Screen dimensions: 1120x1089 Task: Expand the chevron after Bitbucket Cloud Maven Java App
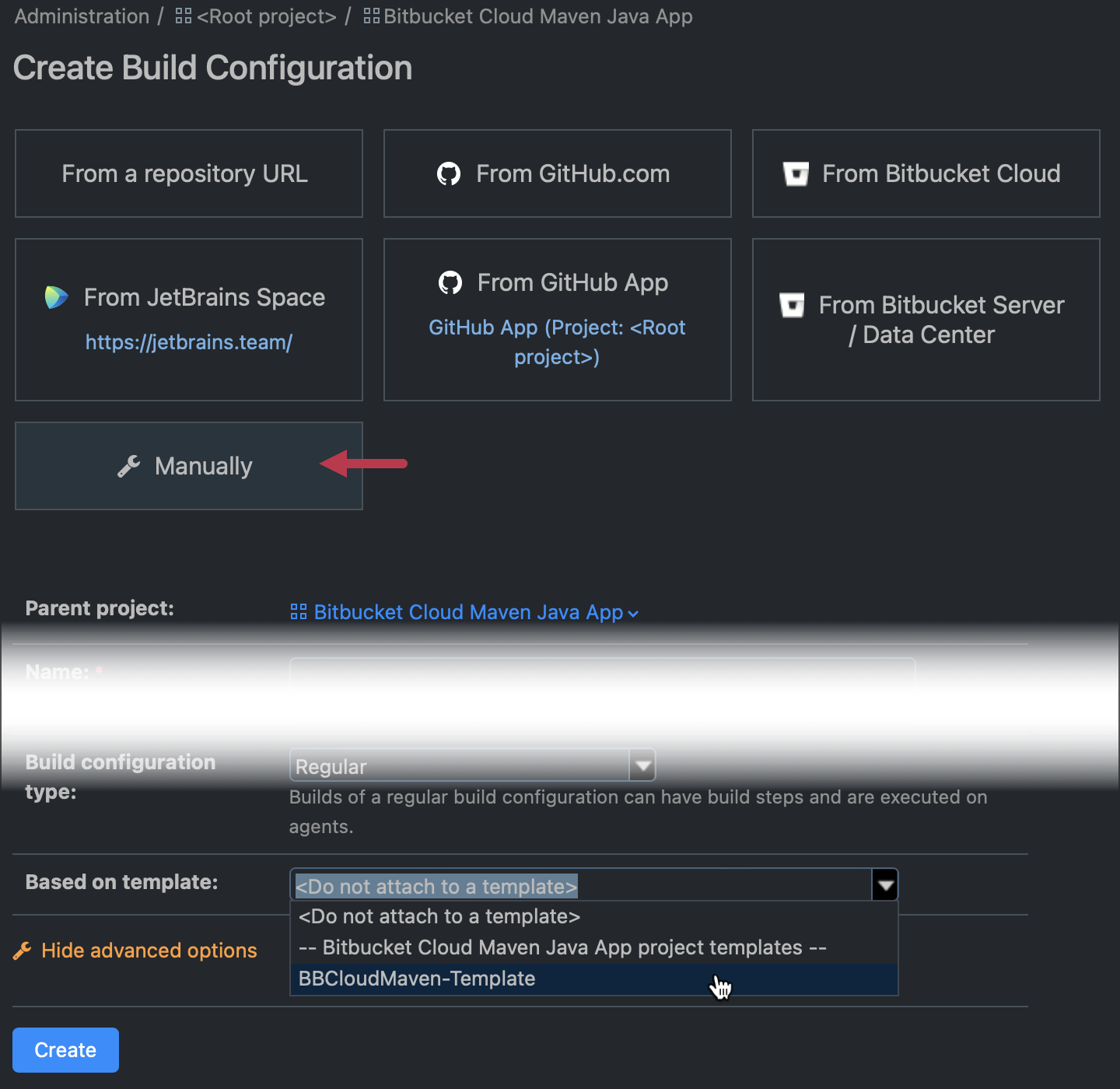pos(633,614)
